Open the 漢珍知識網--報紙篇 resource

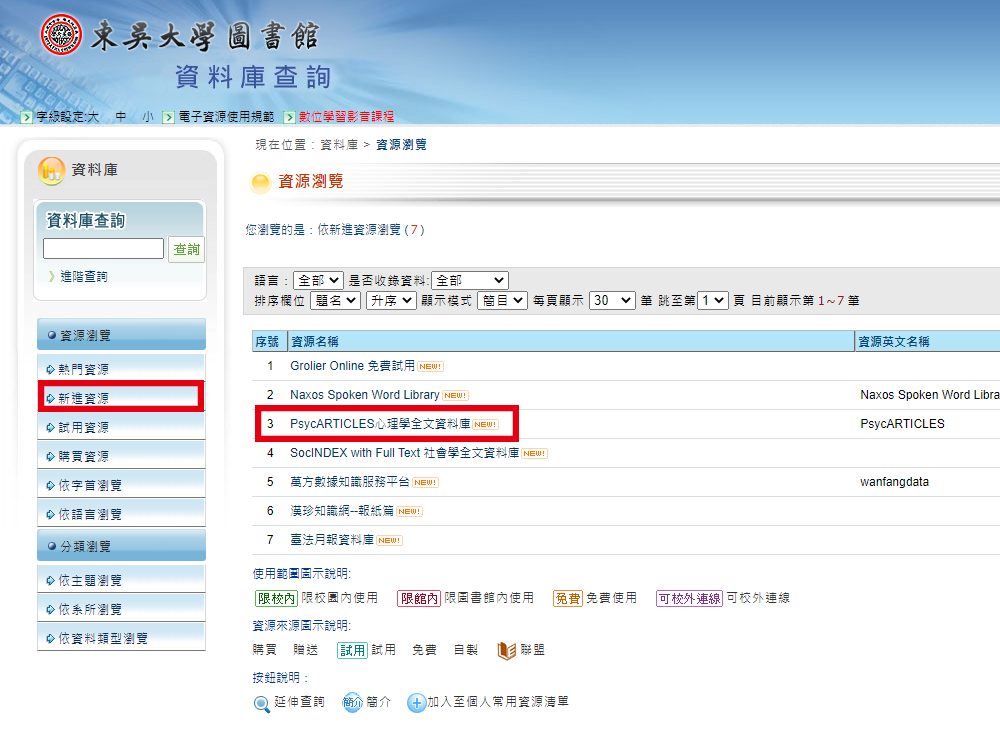pyautogui.click(x=342, y=511)
